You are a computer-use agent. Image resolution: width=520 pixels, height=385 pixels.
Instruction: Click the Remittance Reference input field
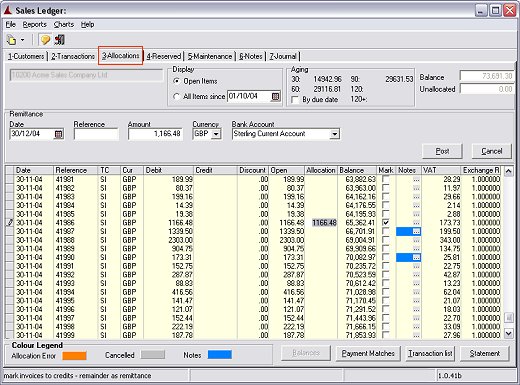(x=96, y=134)
